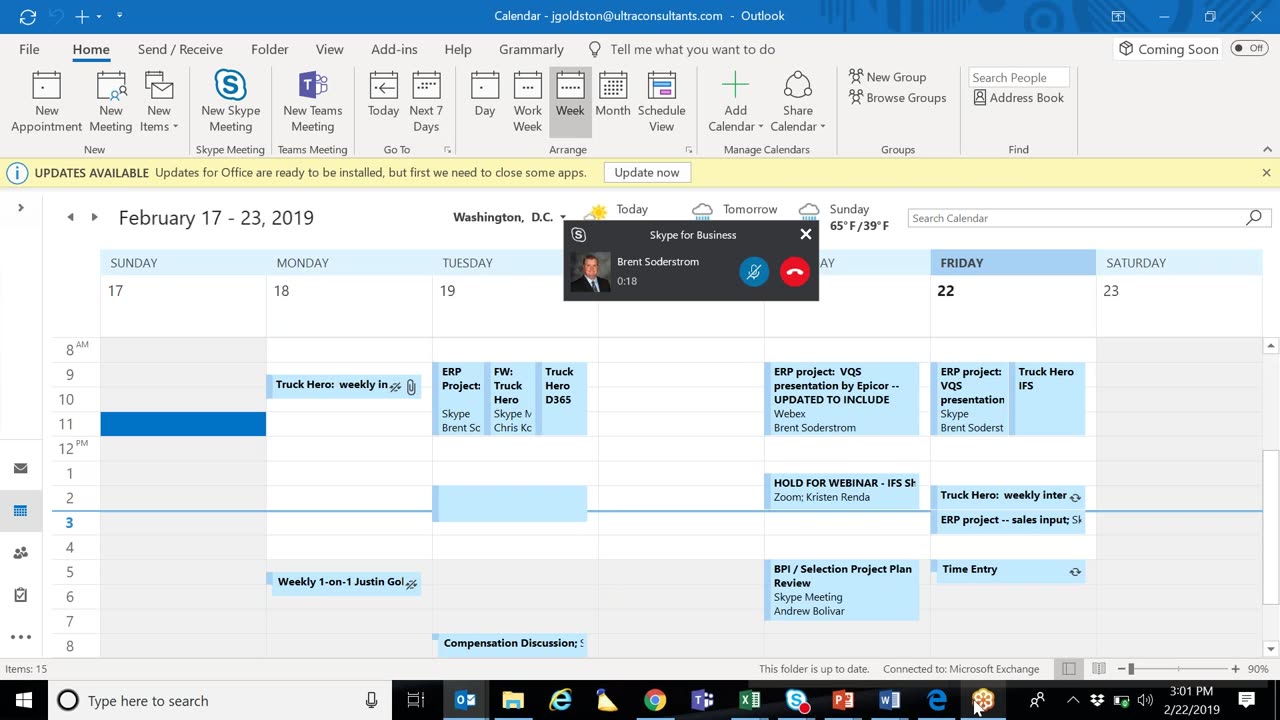Open the Share Calendar dropdown

pos(797,102)
